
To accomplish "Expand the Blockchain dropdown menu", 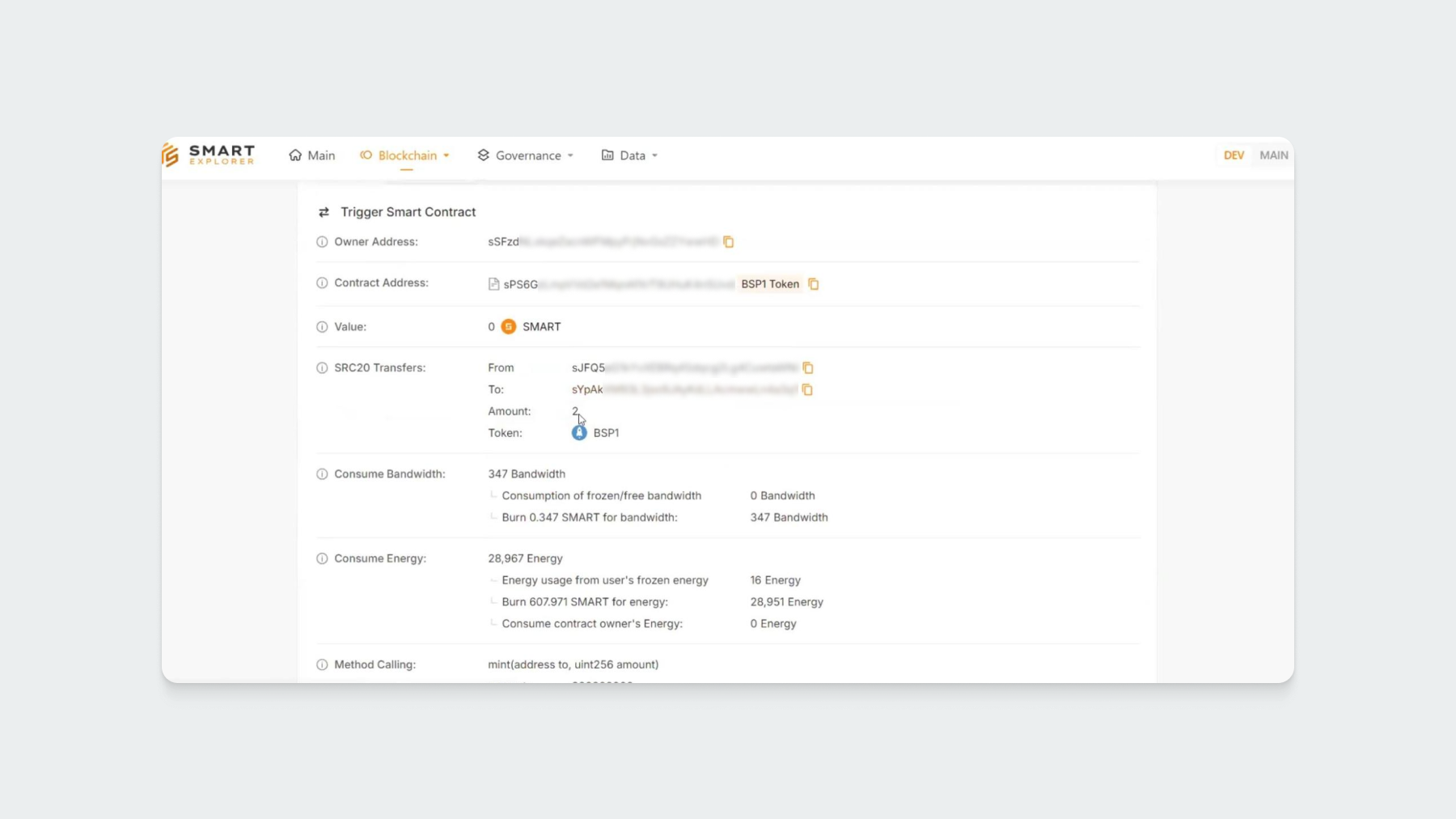I will (x=406, y=155).
